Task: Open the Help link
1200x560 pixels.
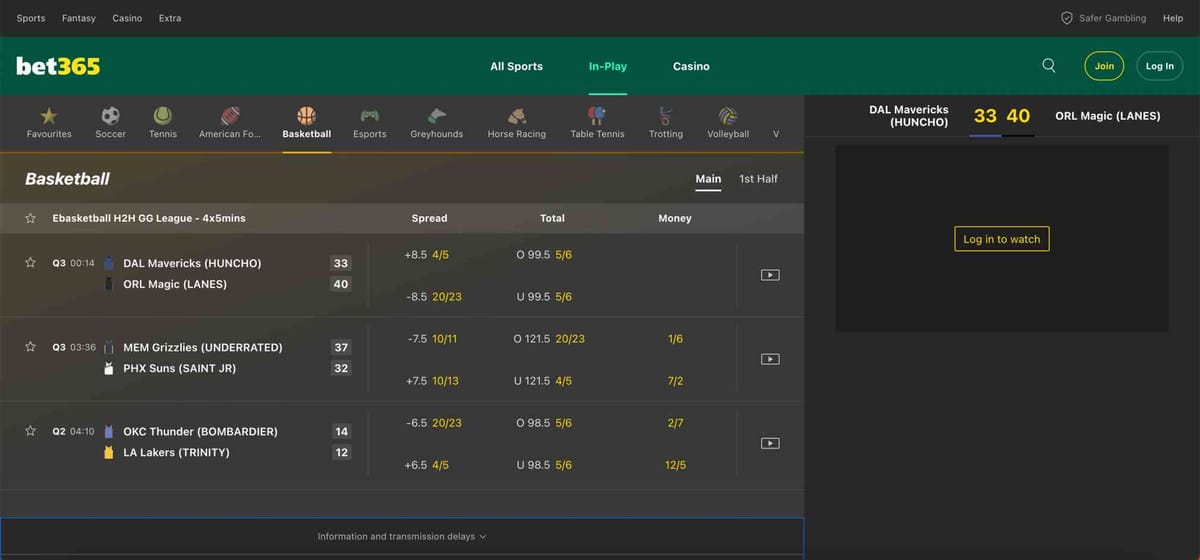Action: [1173, 18]
